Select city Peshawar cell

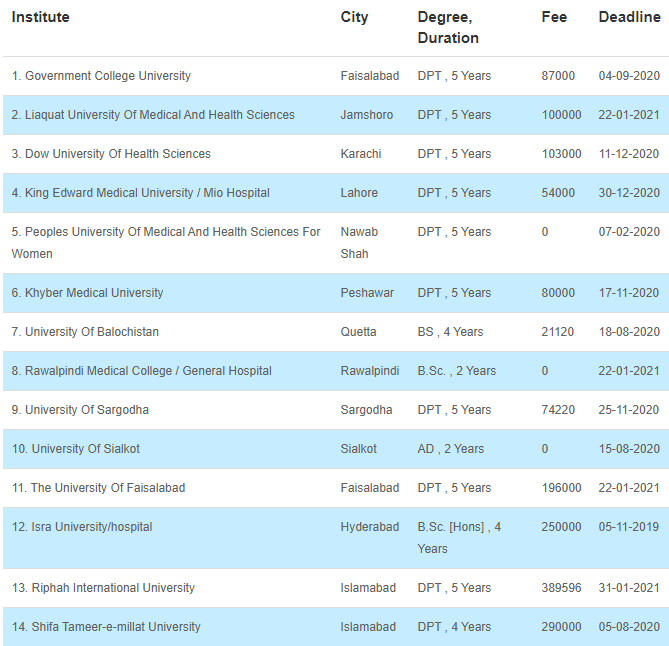367,293
